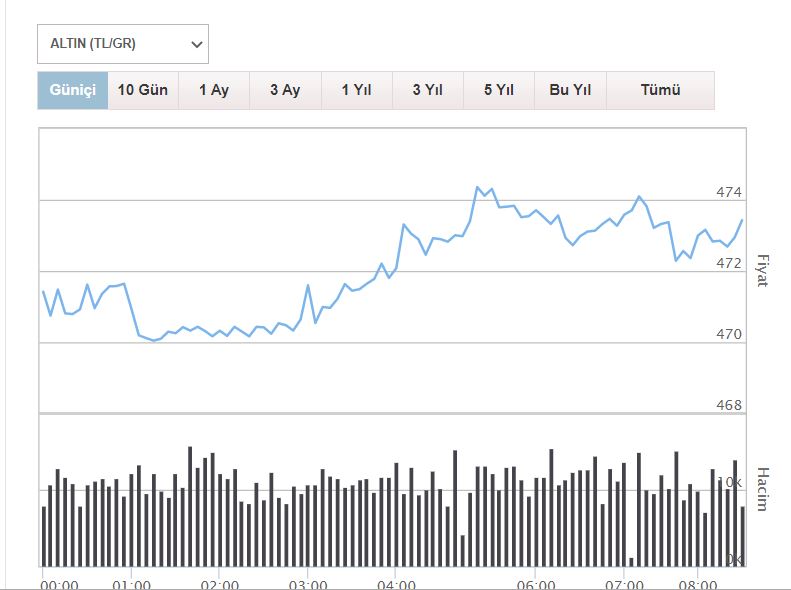Click the 01:00 time axis label
This screenshot has width=791, height=590.
click(x=131, y=584)
